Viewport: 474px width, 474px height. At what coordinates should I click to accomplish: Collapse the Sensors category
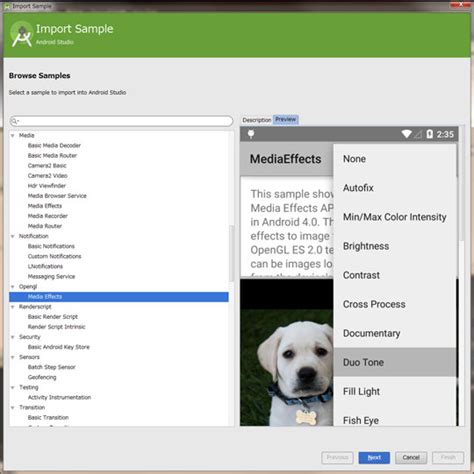click(x=13, y=357)
